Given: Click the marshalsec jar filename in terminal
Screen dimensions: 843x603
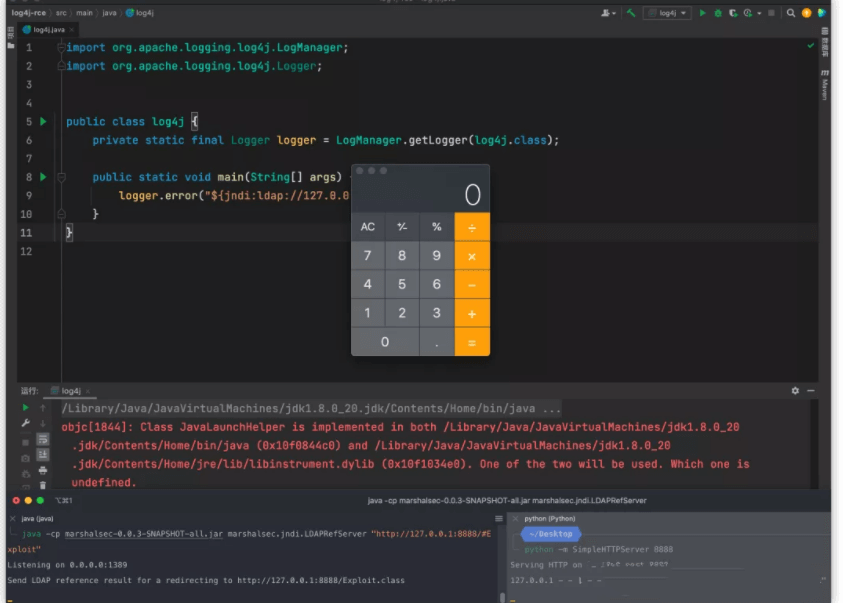Looking at the screenshot, I should [144, 534].
